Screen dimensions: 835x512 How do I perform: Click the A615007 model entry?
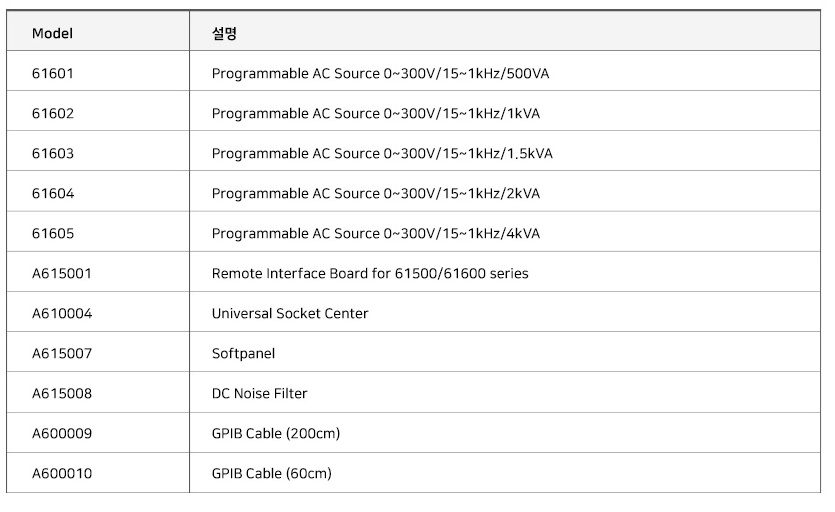[62, 353]
